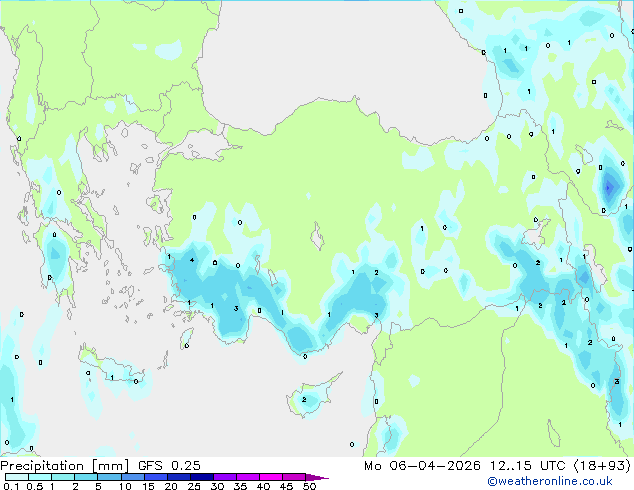Pick the 35–40 mm violet legend swatch
634x490 pixels.
tap(247, 477)
